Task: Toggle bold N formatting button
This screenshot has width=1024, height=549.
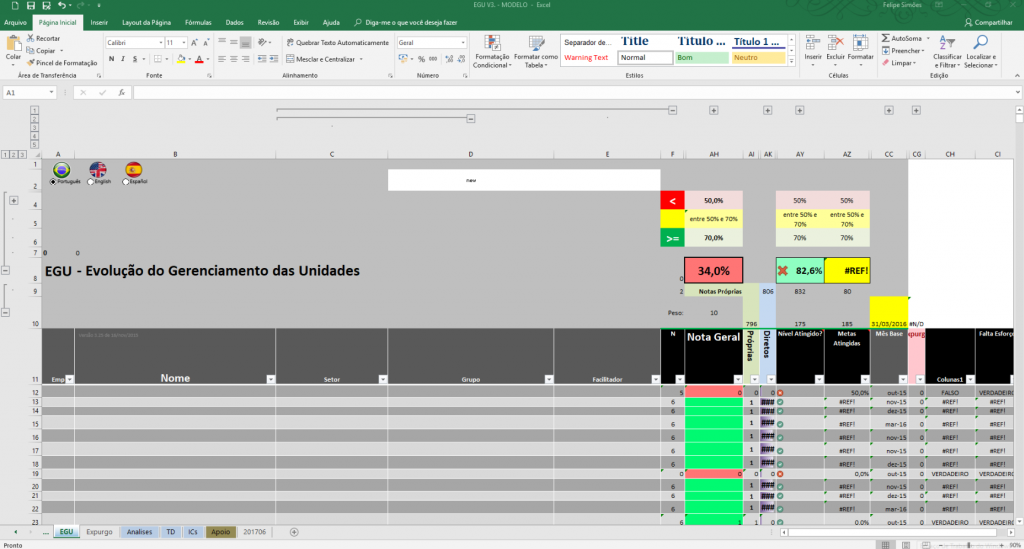Action: click(111, 59)
